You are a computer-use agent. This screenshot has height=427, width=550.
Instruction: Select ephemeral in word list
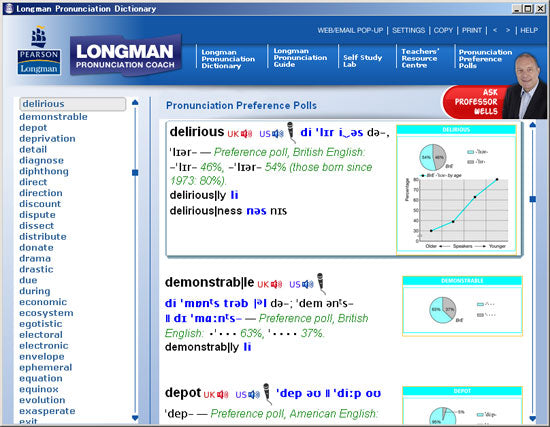tap(46, 367)
